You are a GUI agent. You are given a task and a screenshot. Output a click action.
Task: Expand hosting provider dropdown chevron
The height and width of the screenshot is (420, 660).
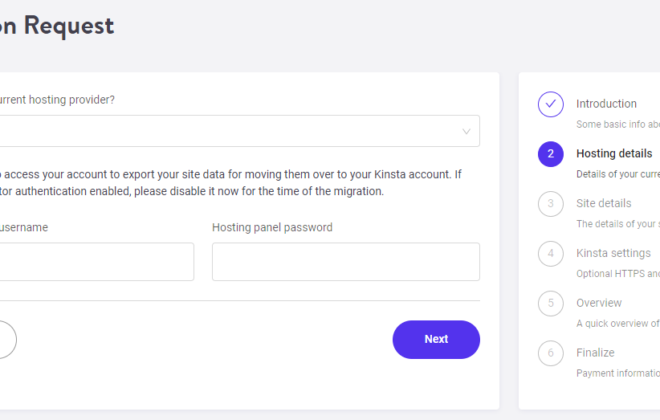tap(466, 131)
